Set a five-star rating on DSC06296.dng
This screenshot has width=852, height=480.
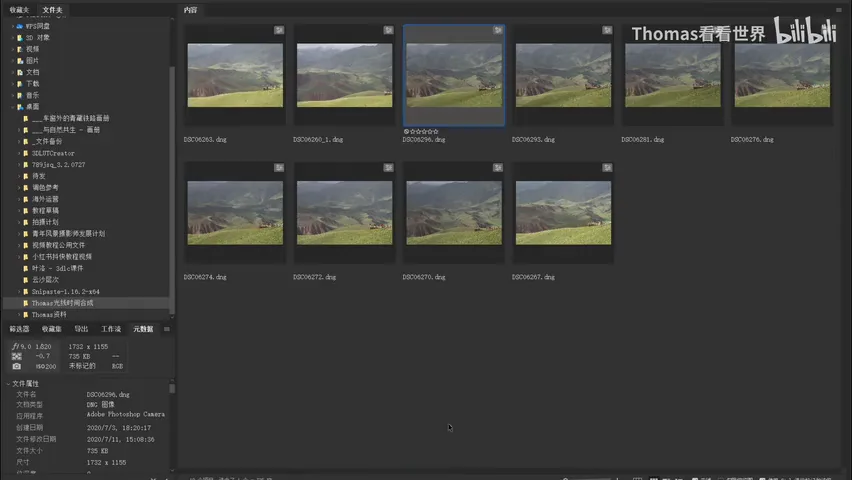point(436,132)
